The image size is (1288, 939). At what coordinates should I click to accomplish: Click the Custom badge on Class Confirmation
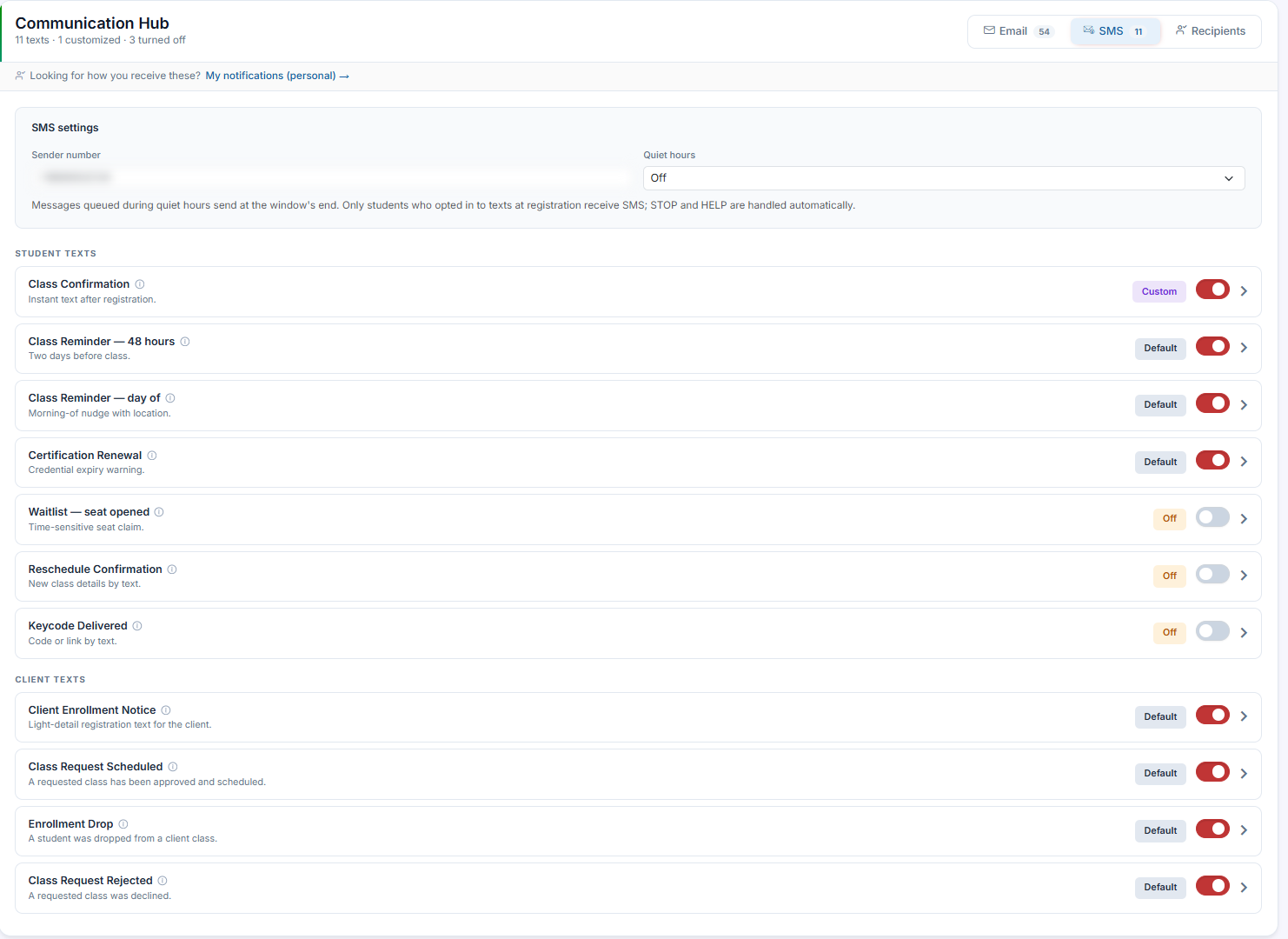pos(1159,291)
